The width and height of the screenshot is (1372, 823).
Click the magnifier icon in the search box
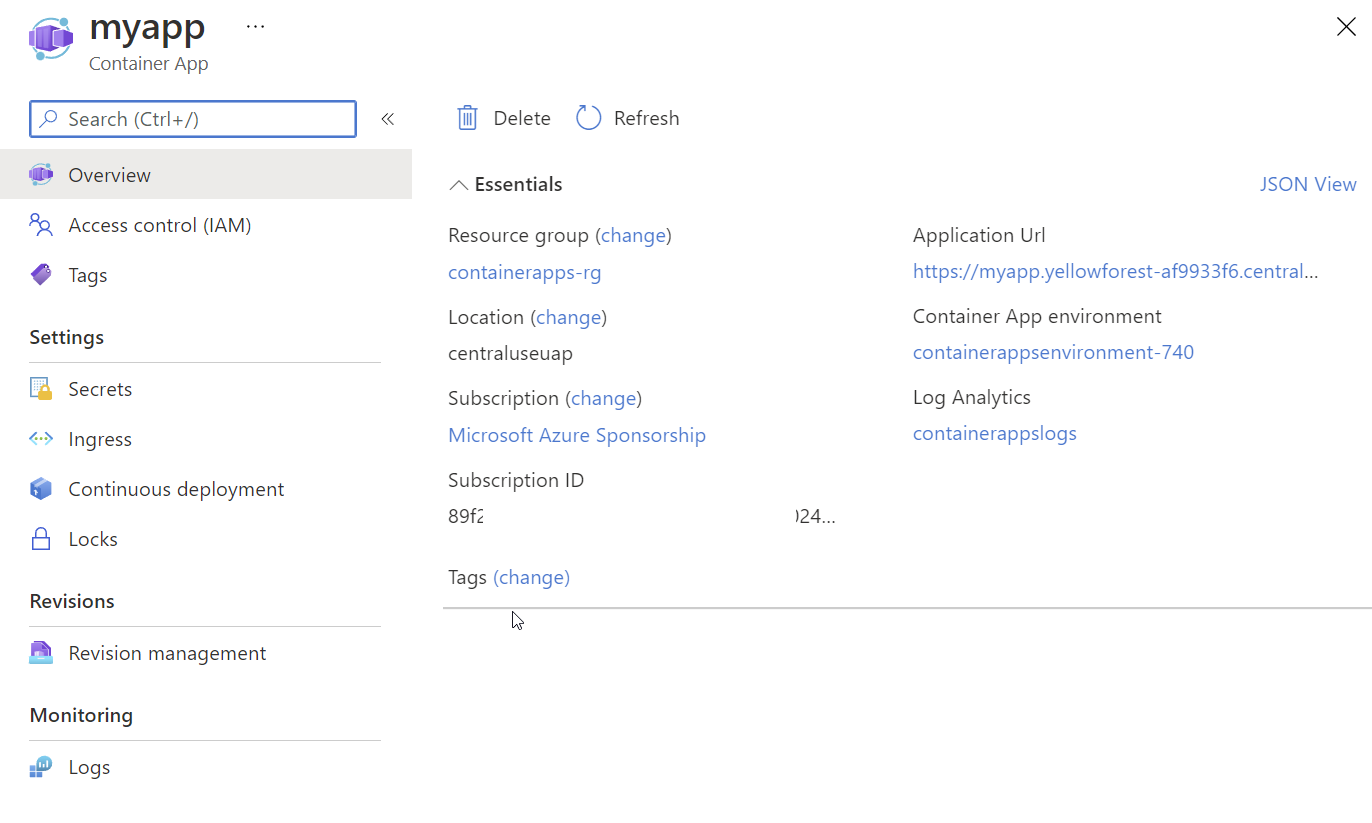coord(48,119)
